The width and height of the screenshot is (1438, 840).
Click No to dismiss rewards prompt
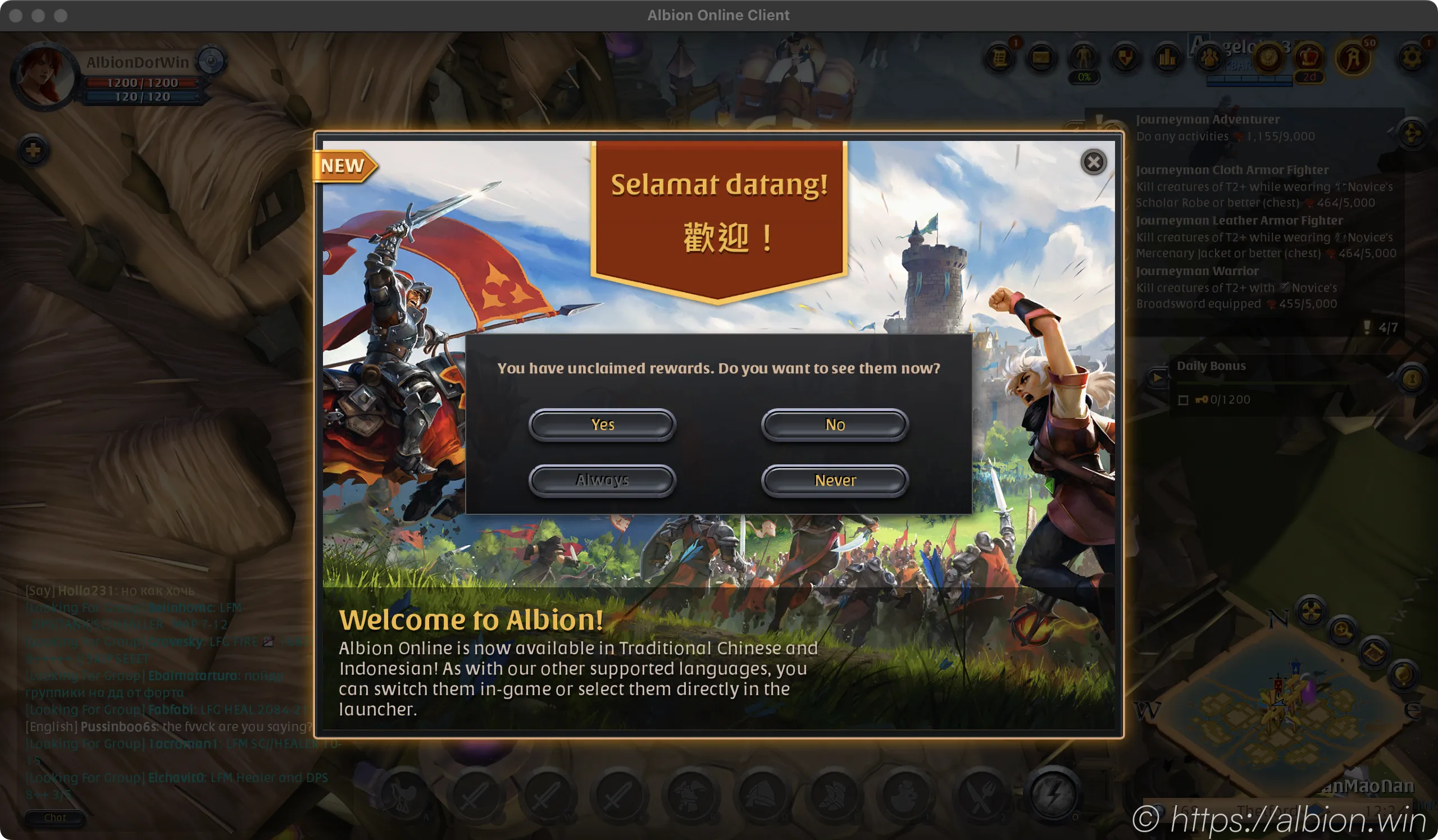(x=835, y=425)
